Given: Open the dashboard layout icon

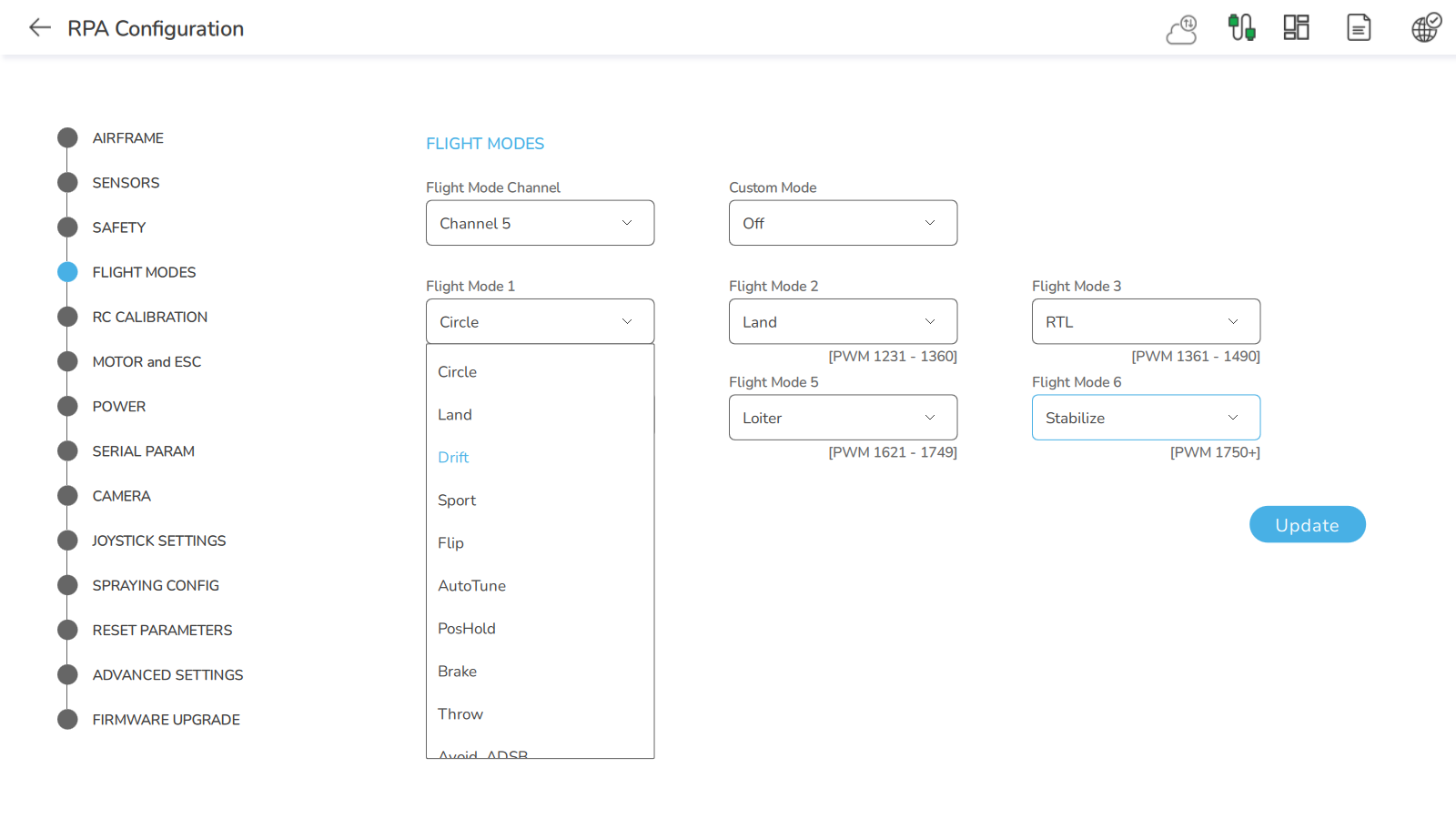Looking at the screenshot, I should click(1296, 28).
